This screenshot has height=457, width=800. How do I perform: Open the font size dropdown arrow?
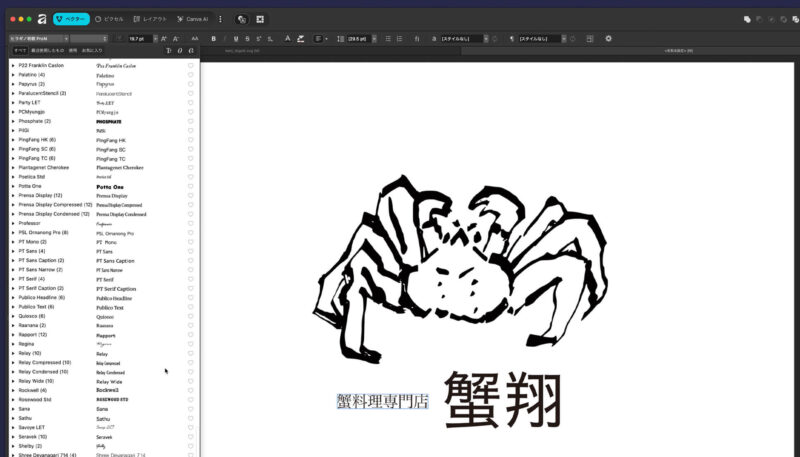coord(155,39)
